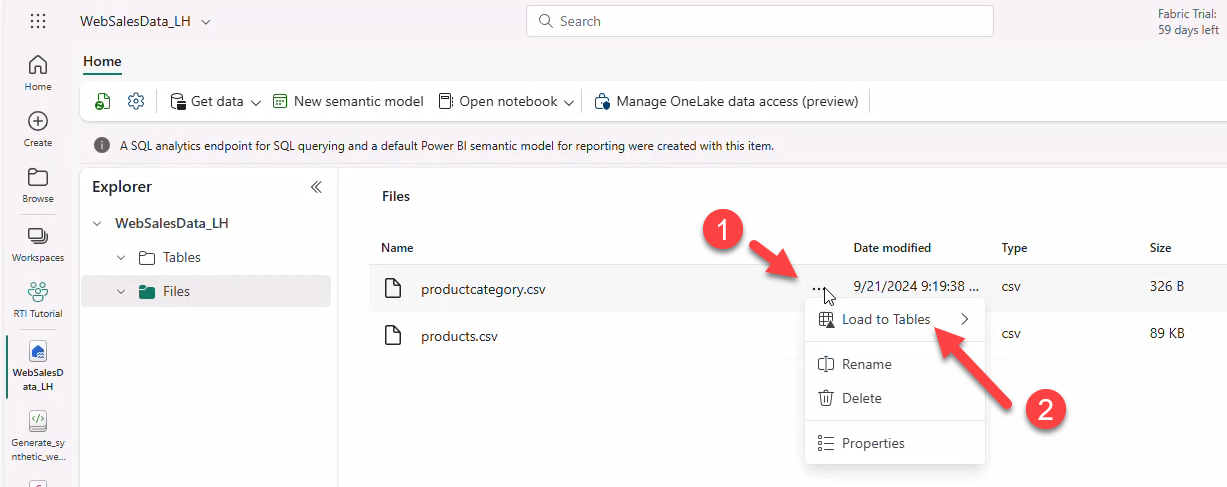The height and width of the screenshot is (487, 1227).
Task: Click New semantic model button
Action: (348, 101)
